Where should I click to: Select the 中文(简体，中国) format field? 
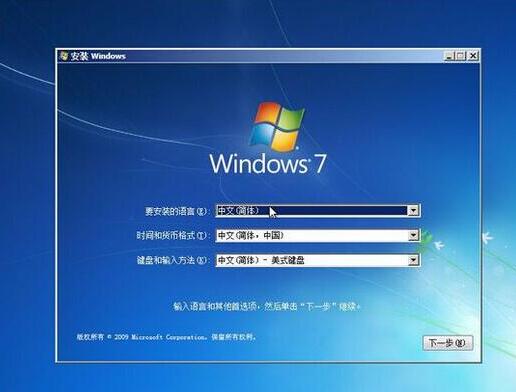[318, 235]
